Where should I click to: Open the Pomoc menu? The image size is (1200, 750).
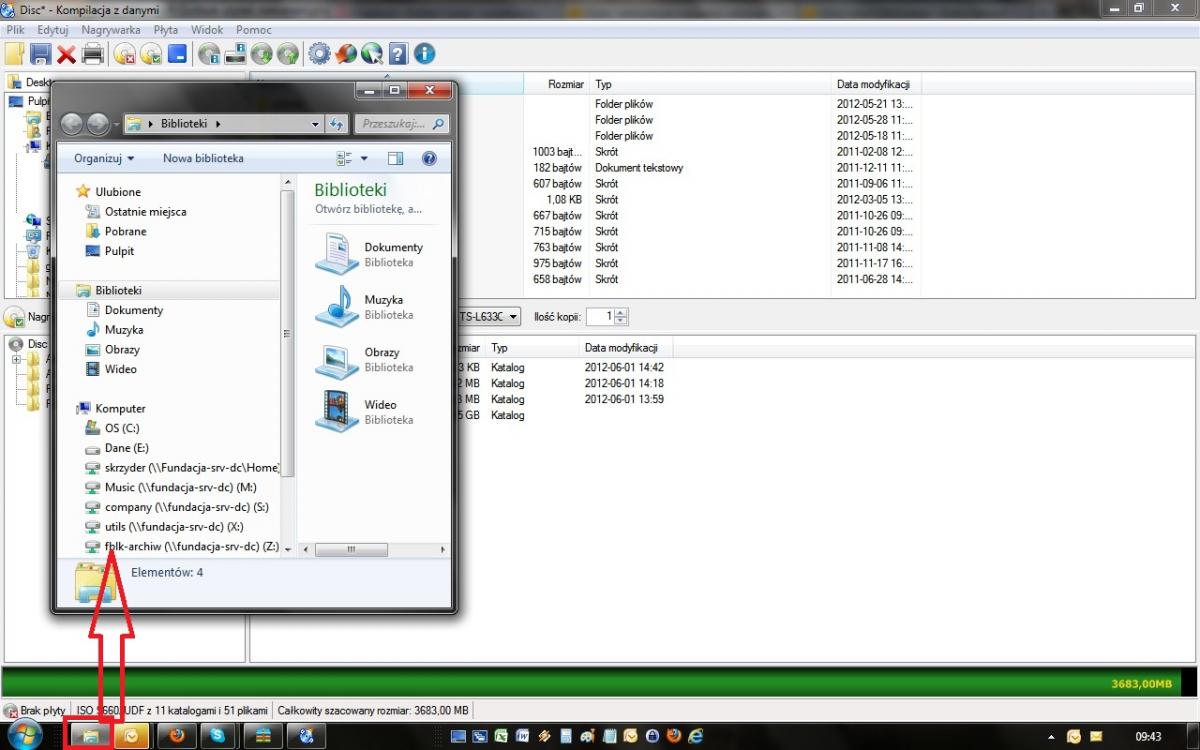pos(254,30)
